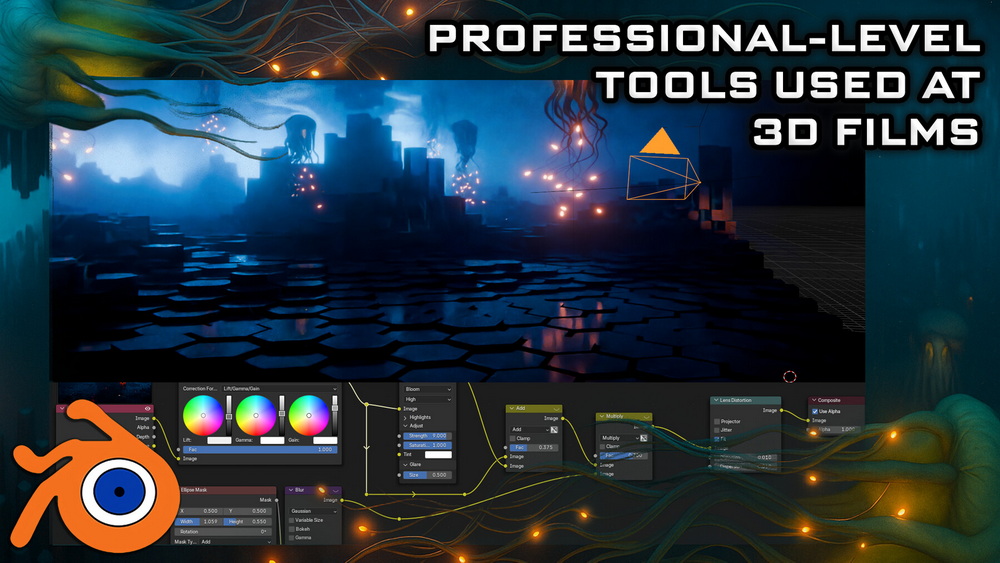Click the Gamma color wheel

click(x=256, y=415)
